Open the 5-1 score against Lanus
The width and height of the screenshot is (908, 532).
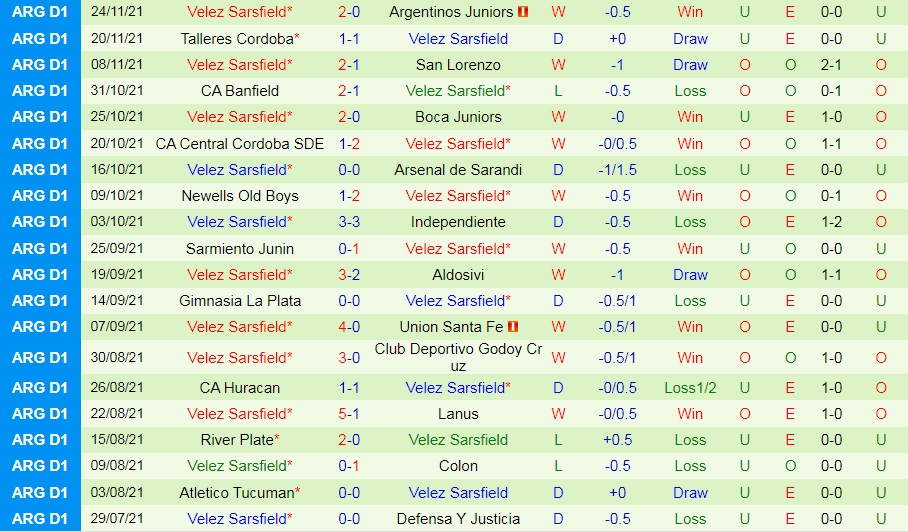tap(349, 414)
